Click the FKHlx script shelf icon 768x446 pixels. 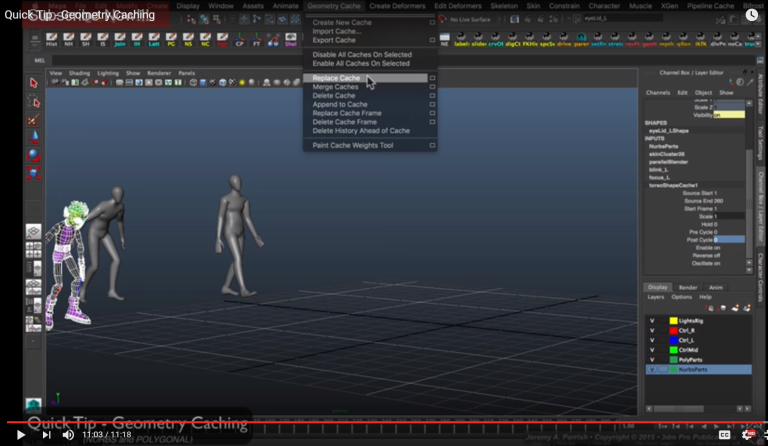(x=529, y=40)
